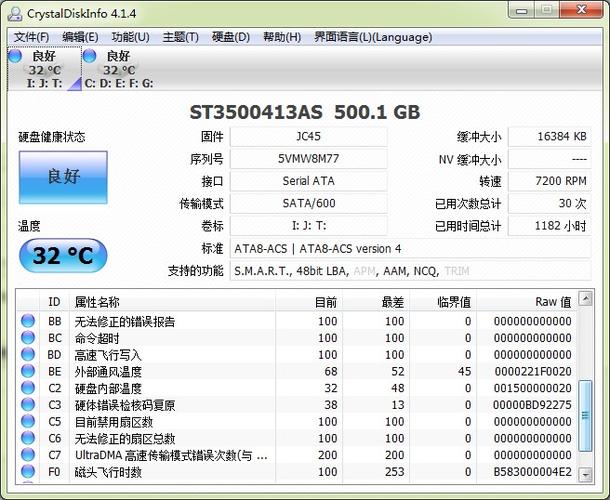The height and width of the screenshot is (500, 610).
Task: Select row UltraDMA 高速传输模式错误次数
Action: click(x=297, y=455)
